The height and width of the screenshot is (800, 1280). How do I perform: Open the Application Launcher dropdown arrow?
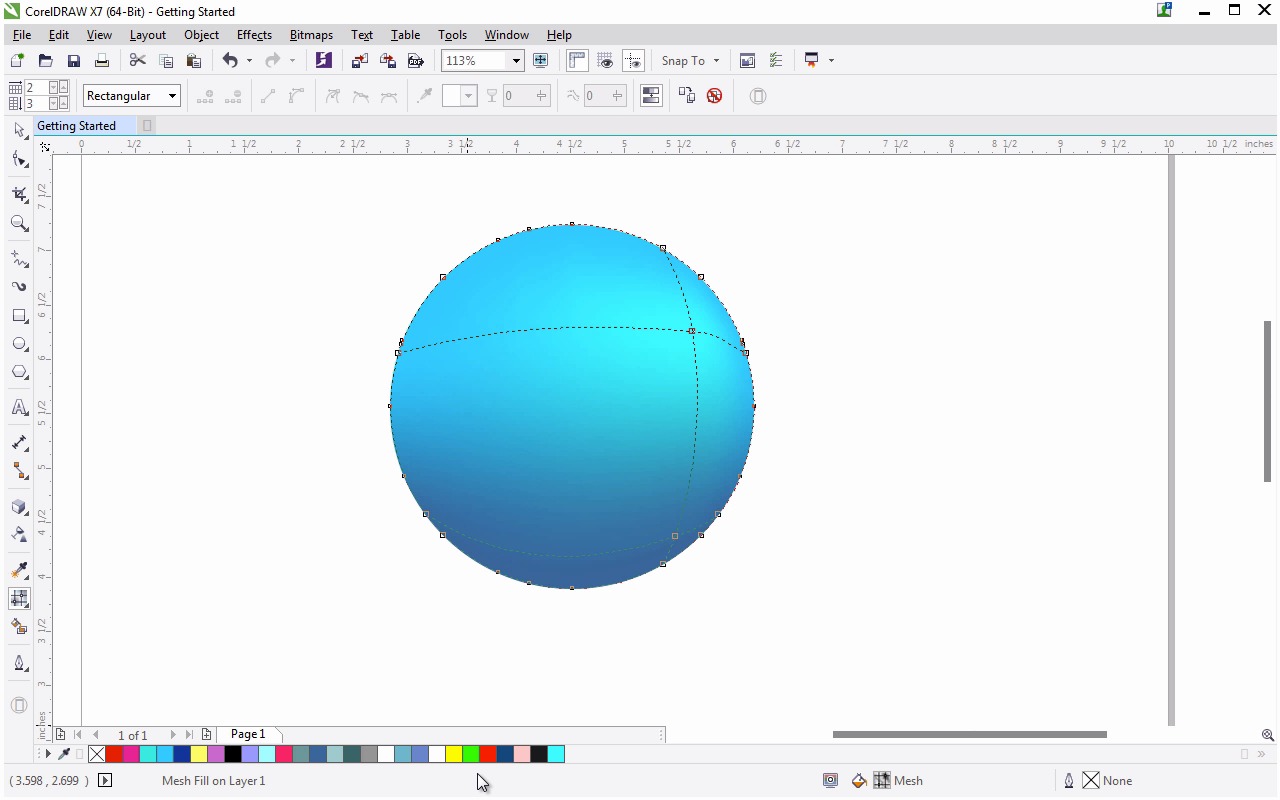pyautogui.click(x=831, y=61)
